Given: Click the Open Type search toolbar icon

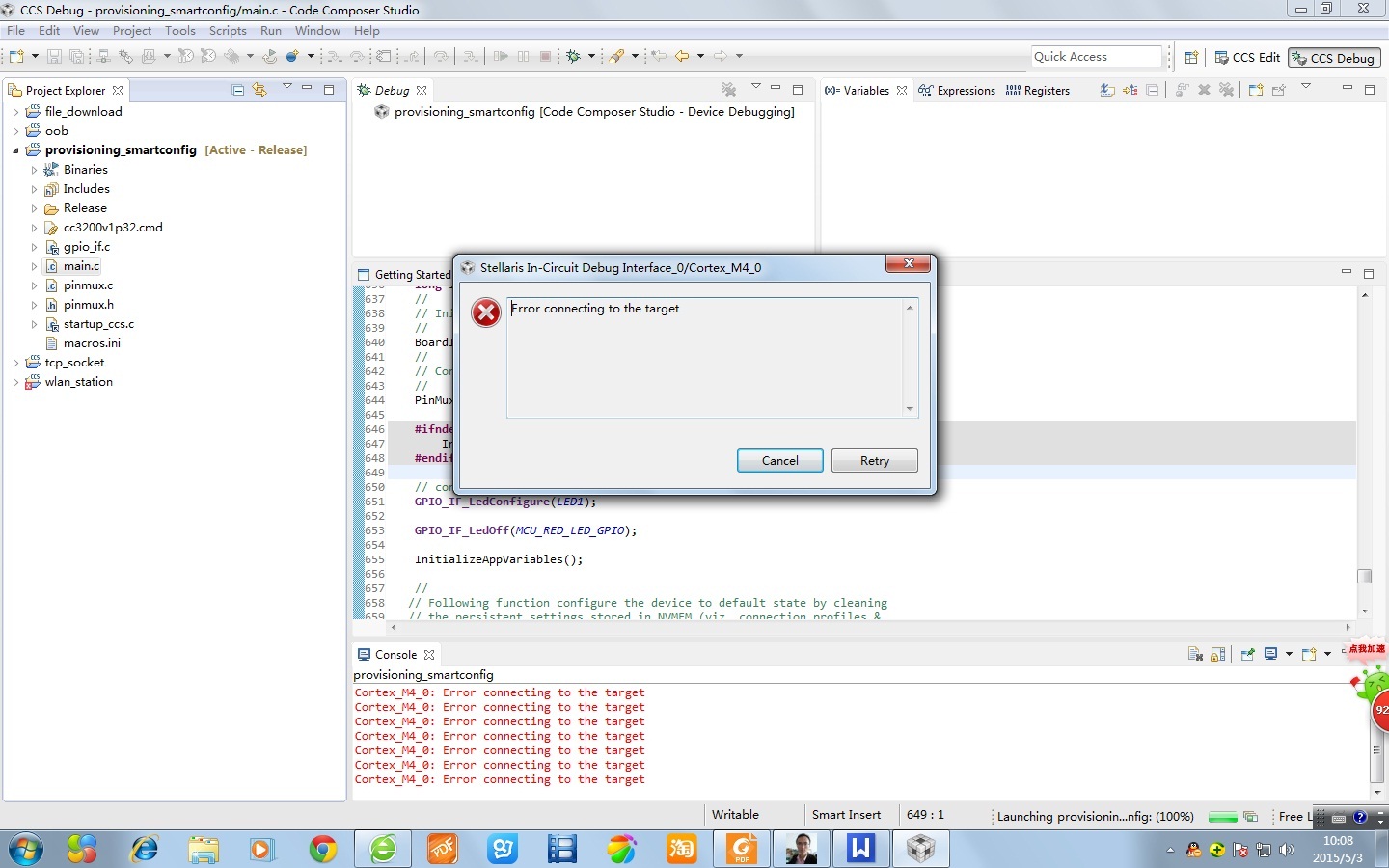Looking at the screenshot, I should [x=616, y=56].
